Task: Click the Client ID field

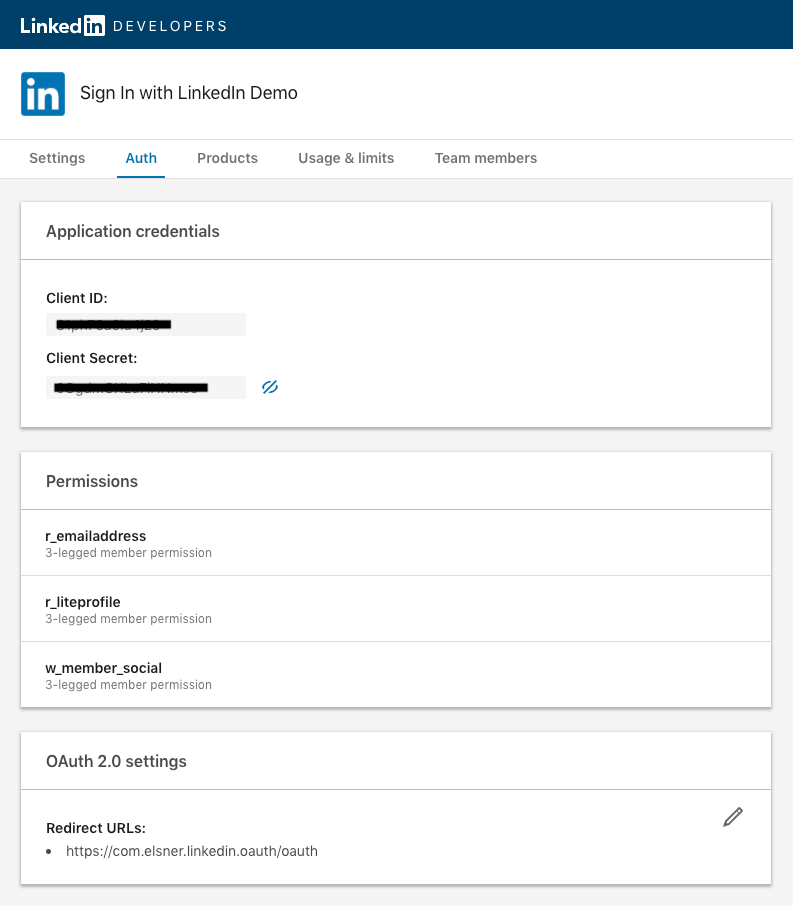Action: coord(146,325)
